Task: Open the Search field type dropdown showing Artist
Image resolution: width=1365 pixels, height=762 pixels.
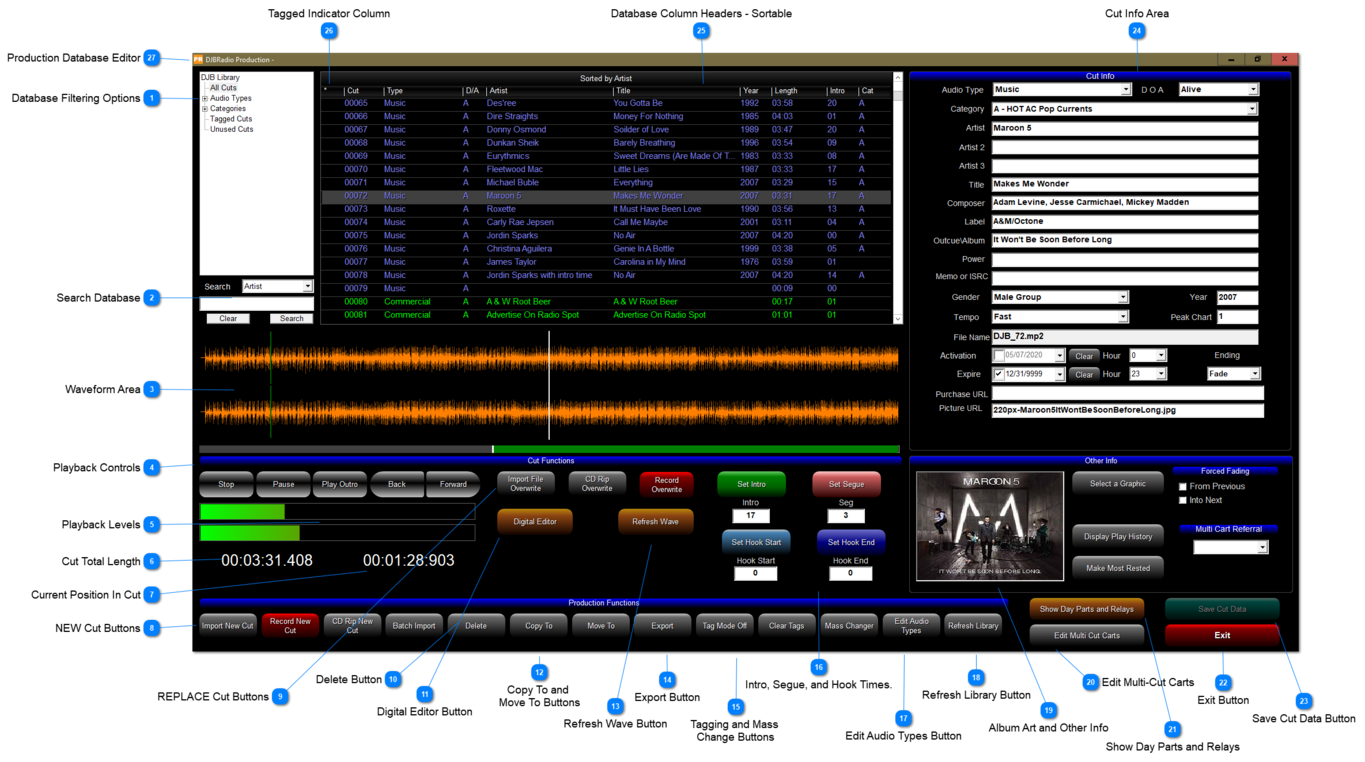Action: click(x=307, y=287)
